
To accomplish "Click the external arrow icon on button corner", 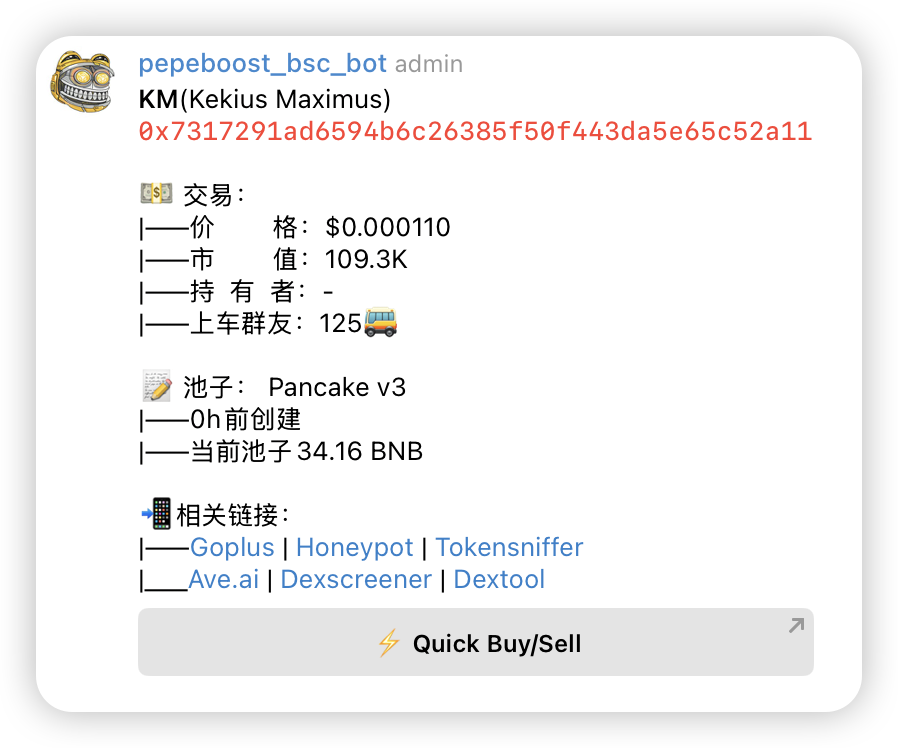I will click(x=796, y=625).
